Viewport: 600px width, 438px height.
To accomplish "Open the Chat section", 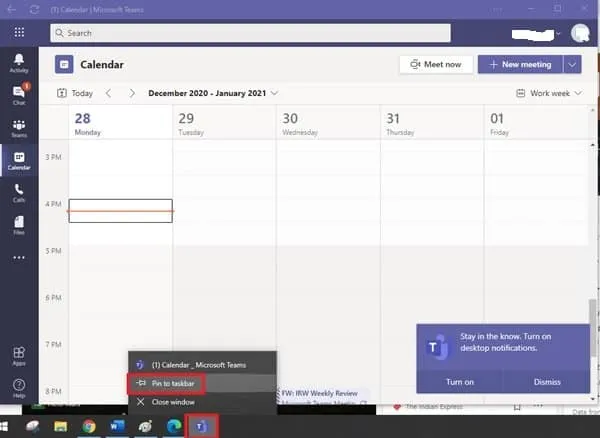I will pyautogui.click(x=18, y=95).
